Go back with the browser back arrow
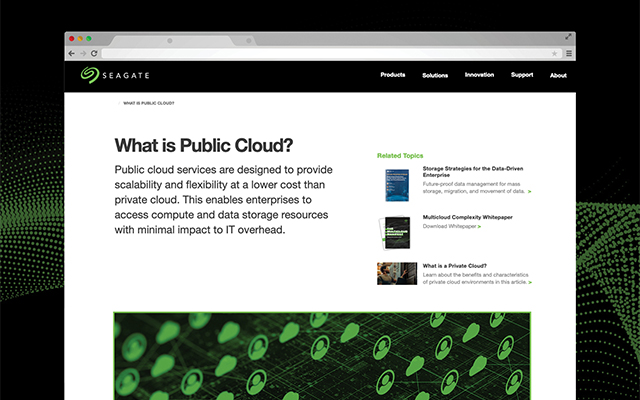640x400 pixels. point(72,53)
